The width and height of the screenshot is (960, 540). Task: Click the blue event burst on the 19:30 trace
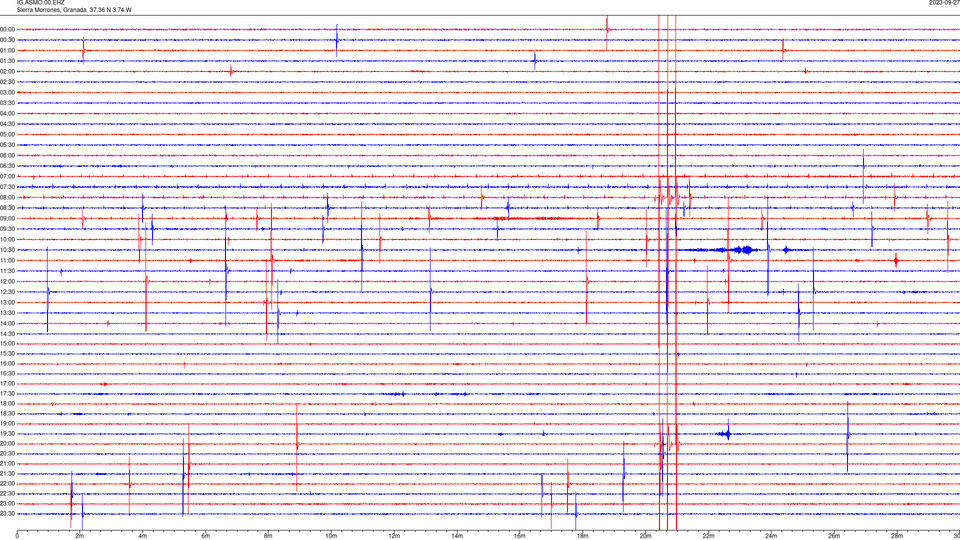tap(727, 434)
